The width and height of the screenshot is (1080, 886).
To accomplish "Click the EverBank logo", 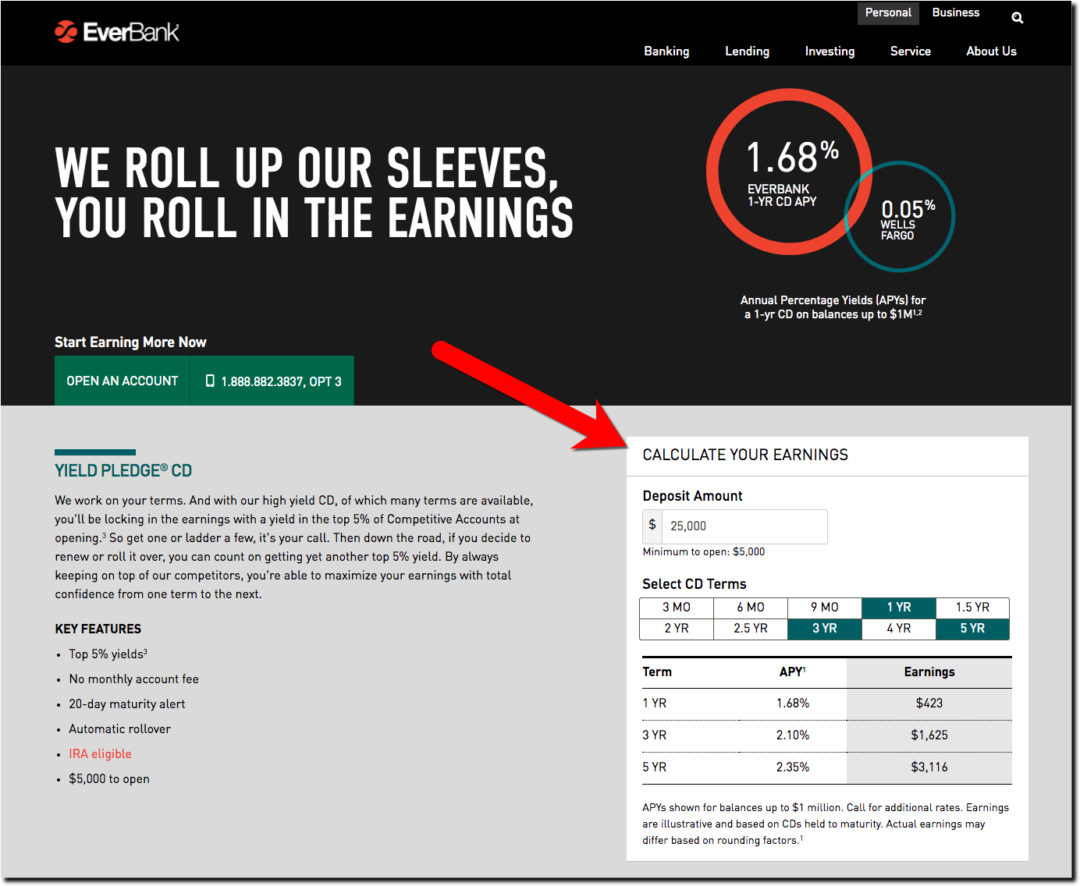I will point(117,31).
